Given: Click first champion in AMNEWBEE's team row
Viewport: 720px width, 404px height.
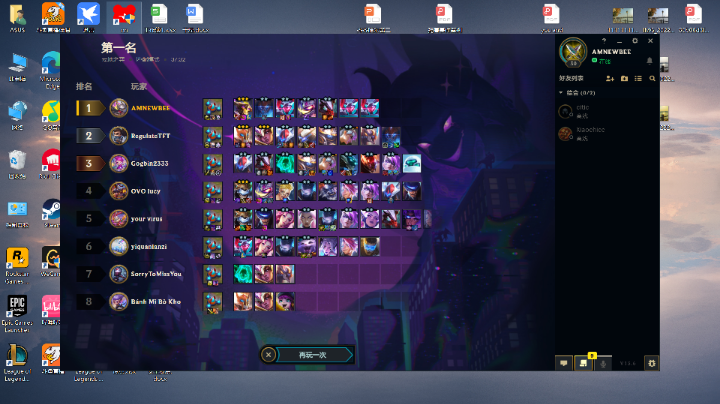Looking at the screenshot, I should pos(242,109).
